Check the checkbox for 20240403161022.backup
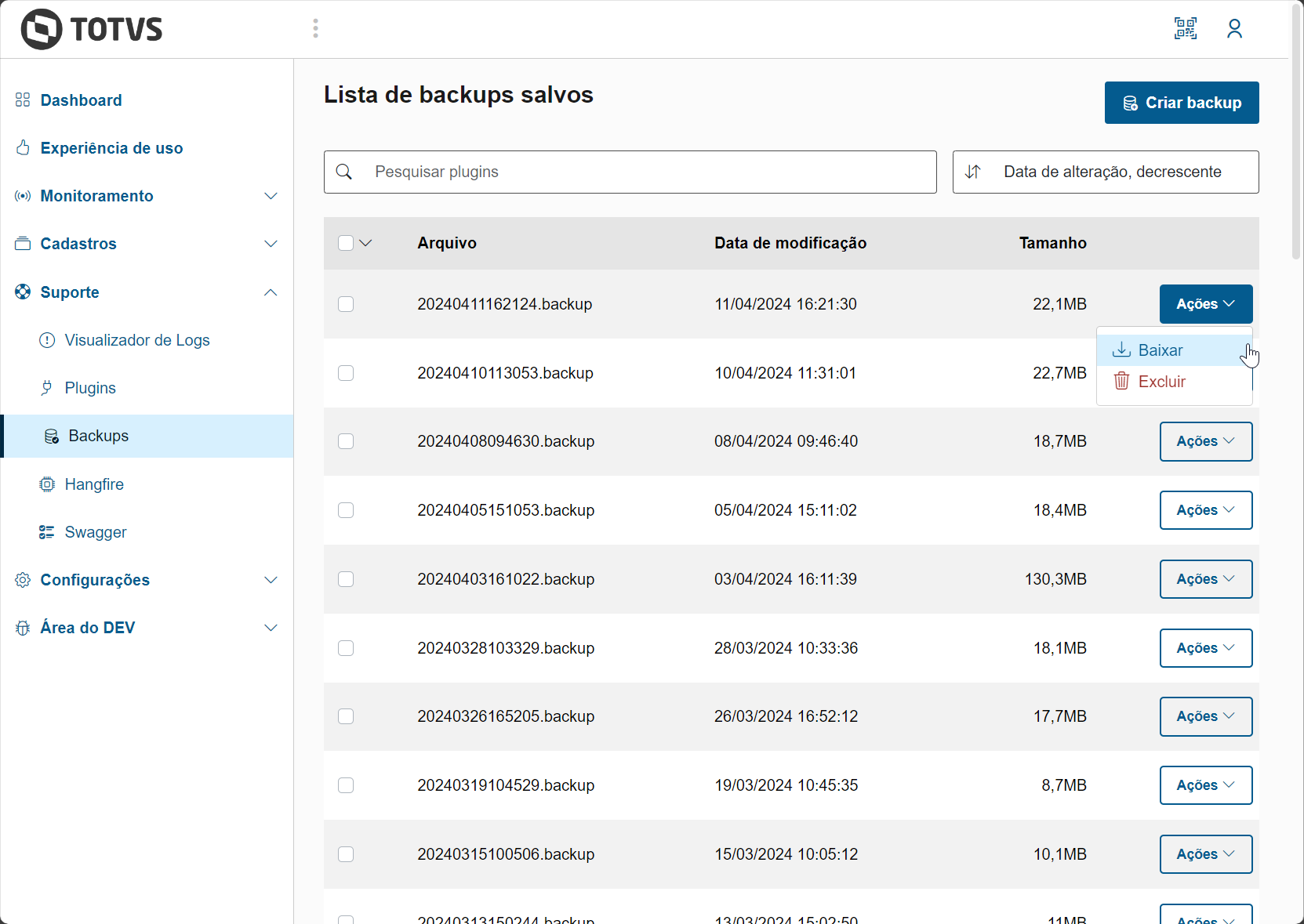 (346, 579)
